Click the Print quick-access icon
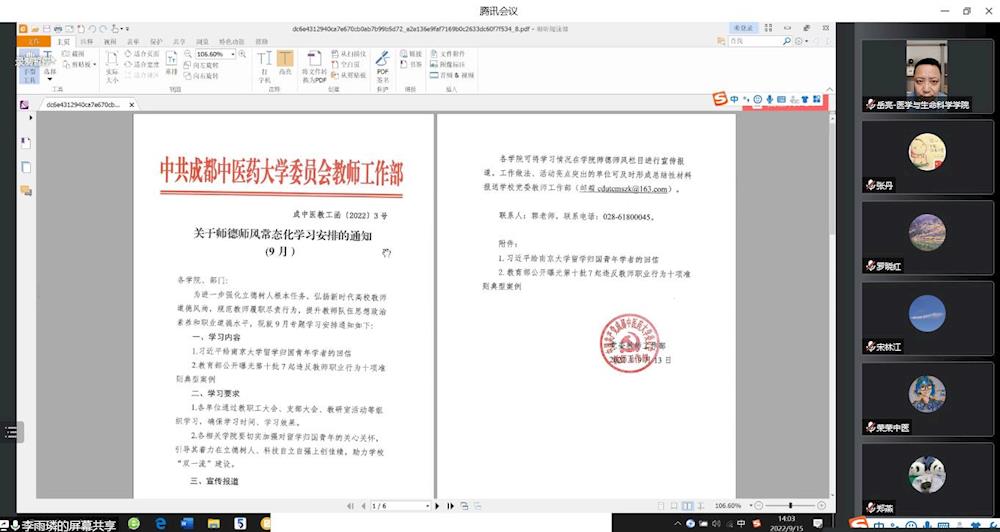 pos(58,29)
